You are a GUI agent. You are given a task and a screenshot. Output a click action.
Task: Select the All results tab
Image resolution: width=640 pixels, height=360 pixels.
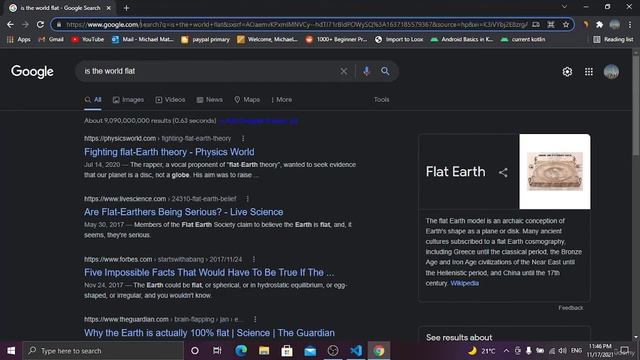point(93,100)
